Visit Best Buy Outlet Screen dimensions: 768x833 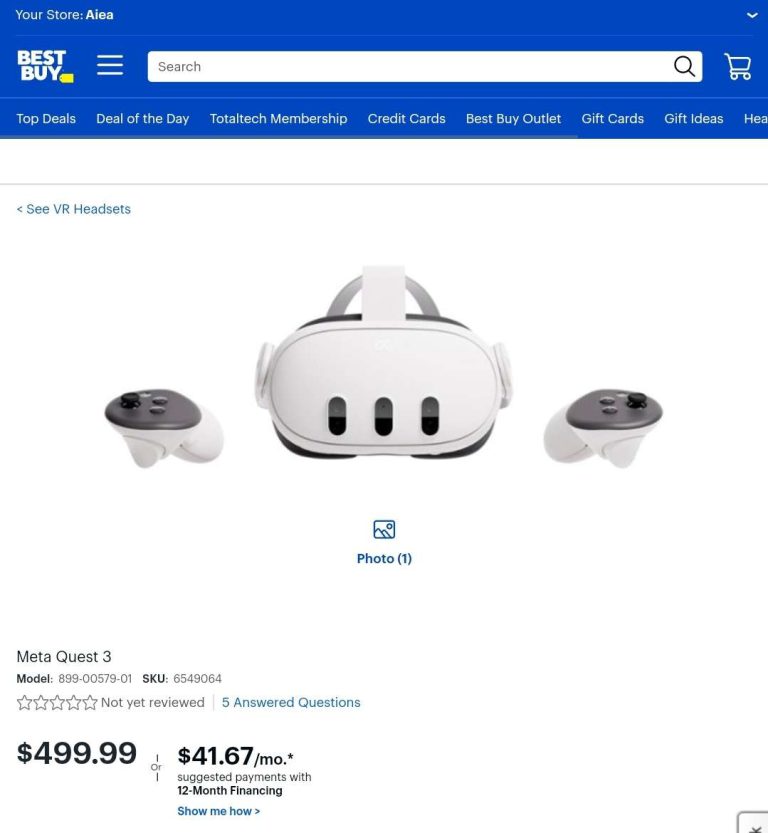click(513, 118)
